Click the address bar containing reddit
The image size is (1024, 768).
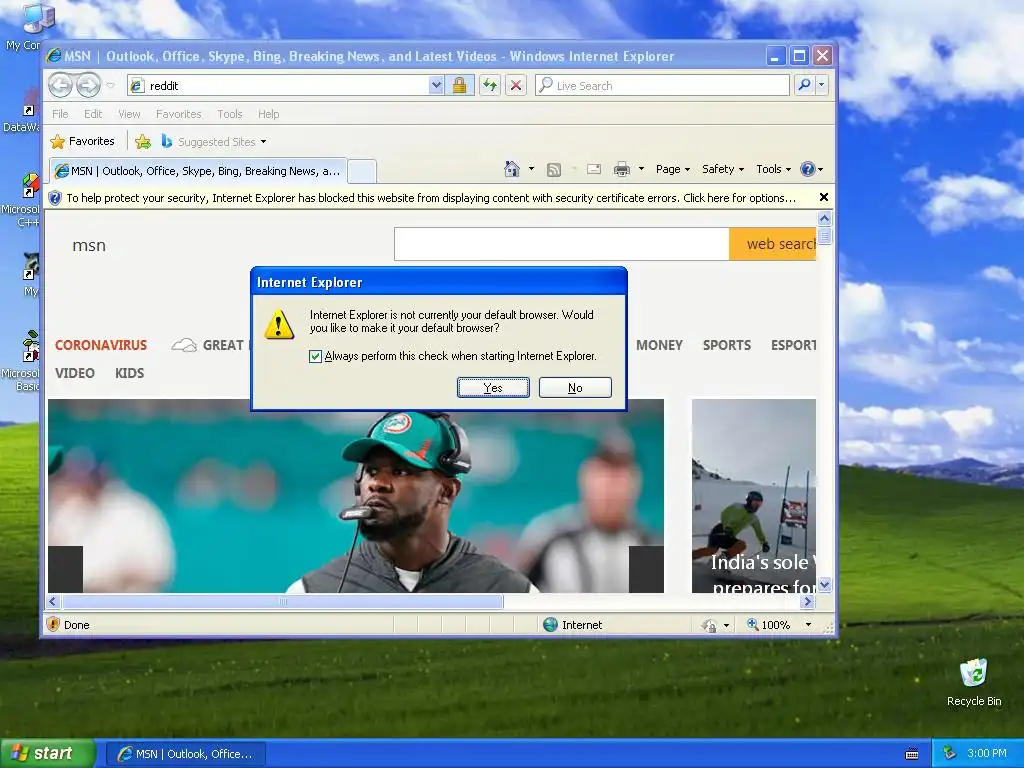279,86
